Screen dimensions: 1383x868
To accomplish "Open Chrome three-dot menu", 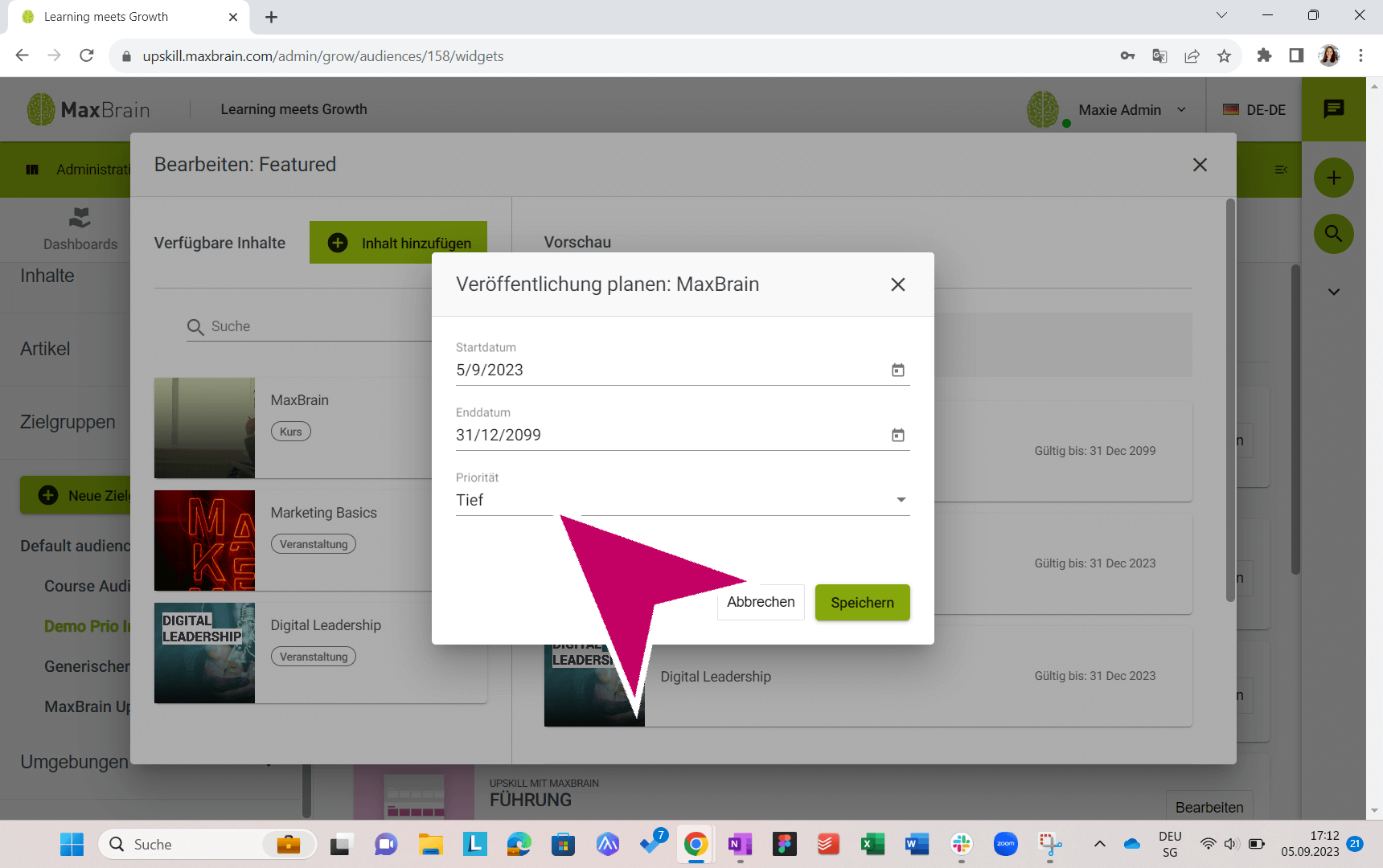I will pyautogui.click(x=1360, y=55).
